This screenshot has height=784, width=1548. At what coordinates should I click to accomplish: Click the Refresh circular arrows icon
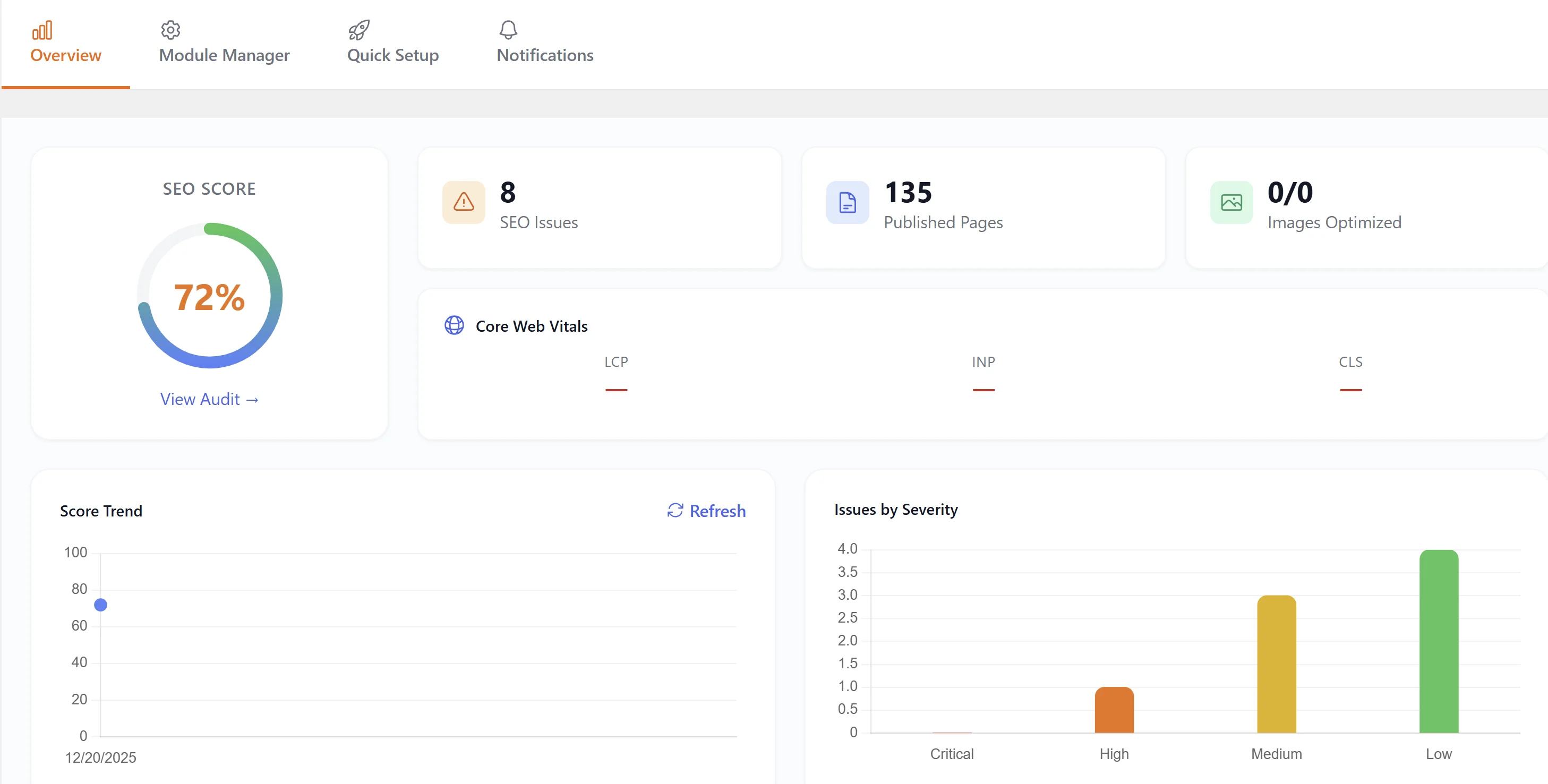click(675, 511)
